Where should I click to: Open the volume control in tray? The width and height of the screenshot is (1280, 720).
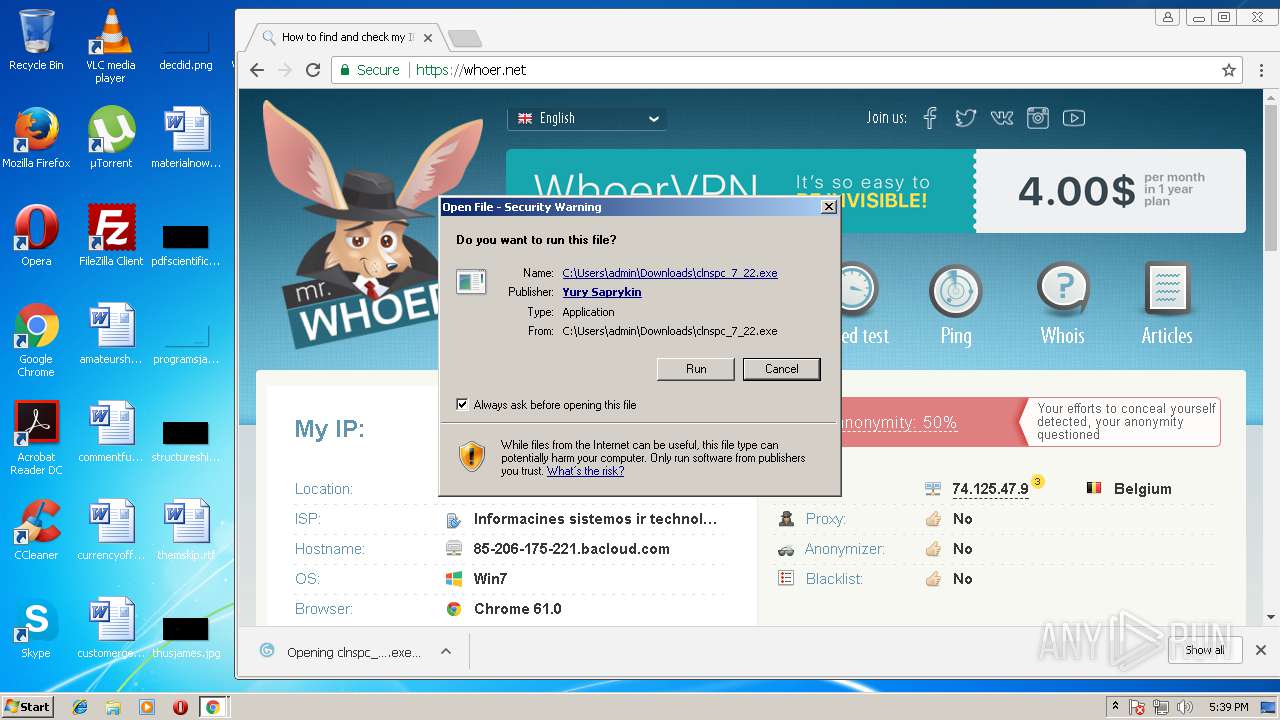point(1185,707)
